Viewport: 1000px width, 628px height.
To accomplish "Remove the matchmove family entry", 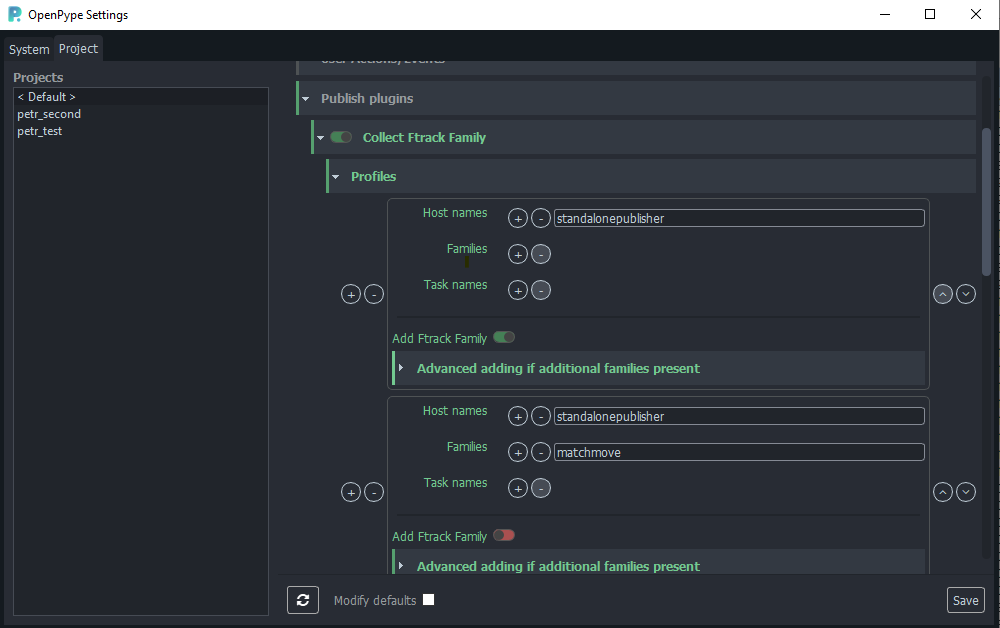I will pos(541,452).
